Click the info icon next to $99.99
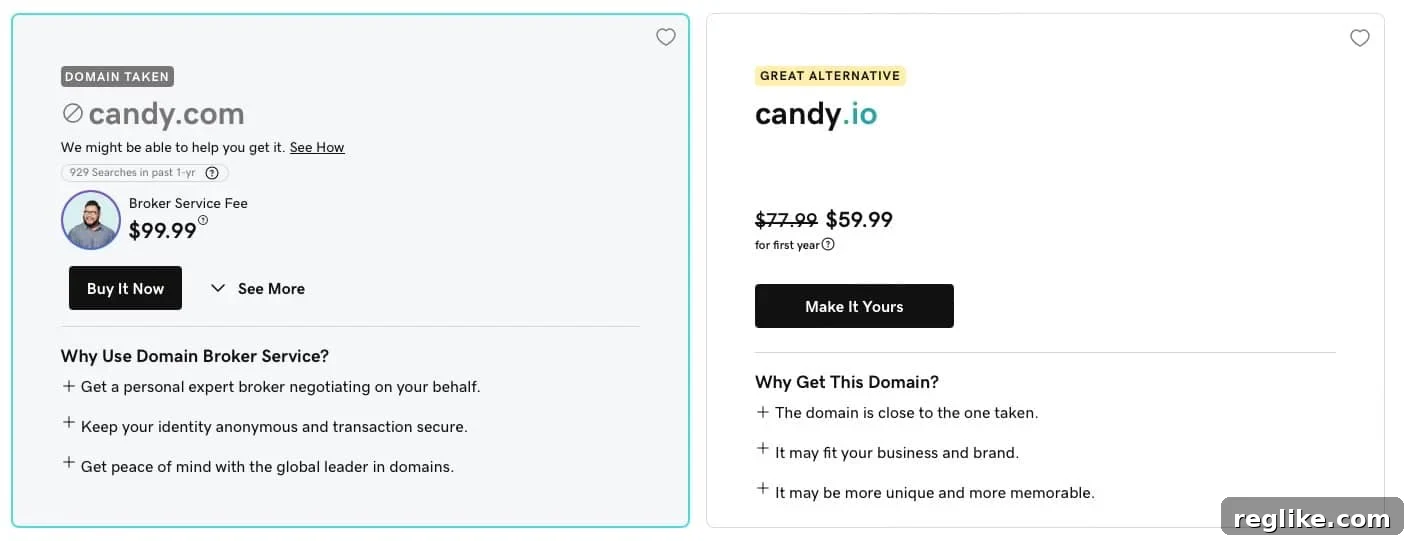1405x541 pixels. (203, 221)
